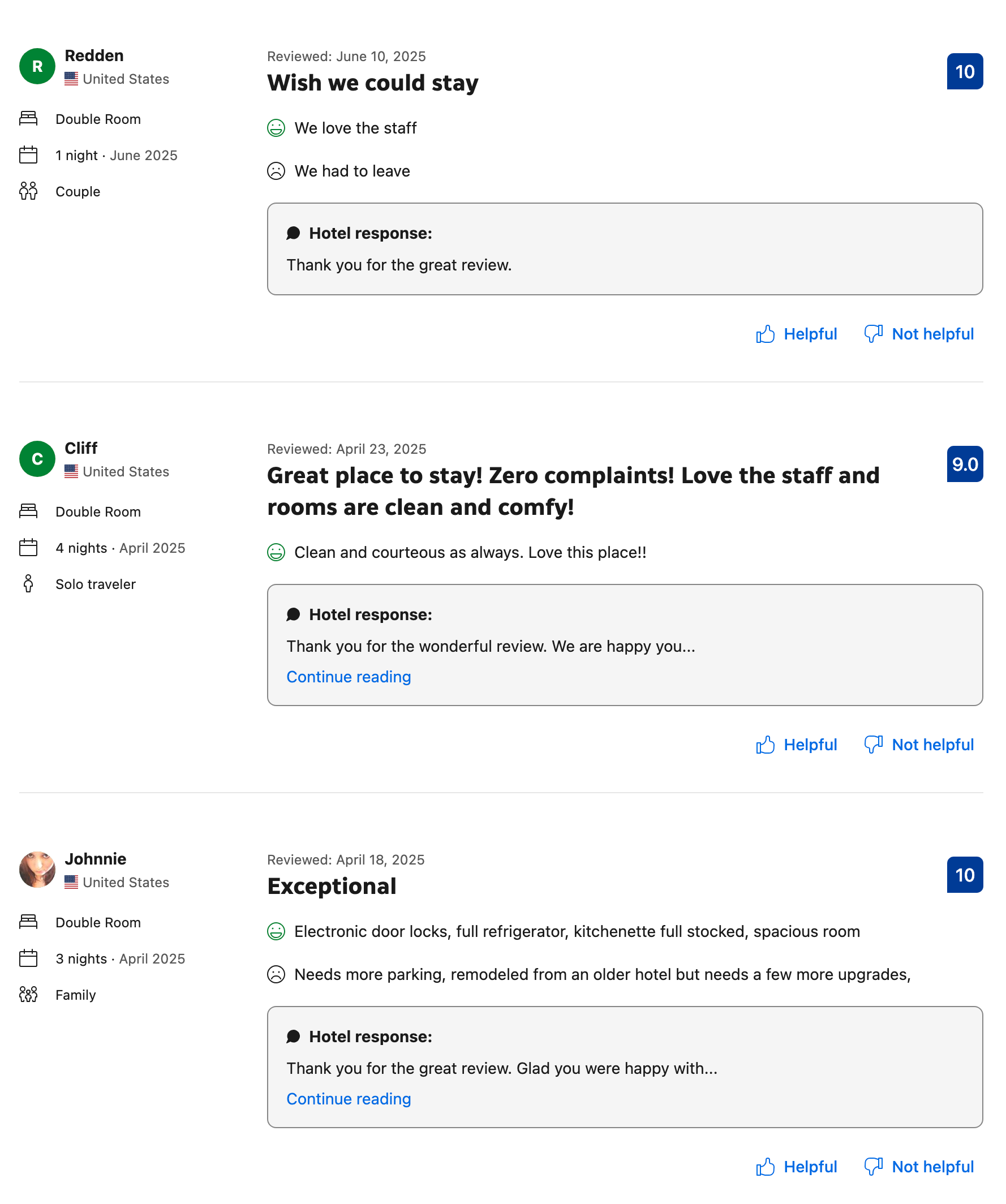Image resolution: width=1006 pixels, height=1204 pixels.
Task: Click the review title Wish we could stay
Action: 373,83
